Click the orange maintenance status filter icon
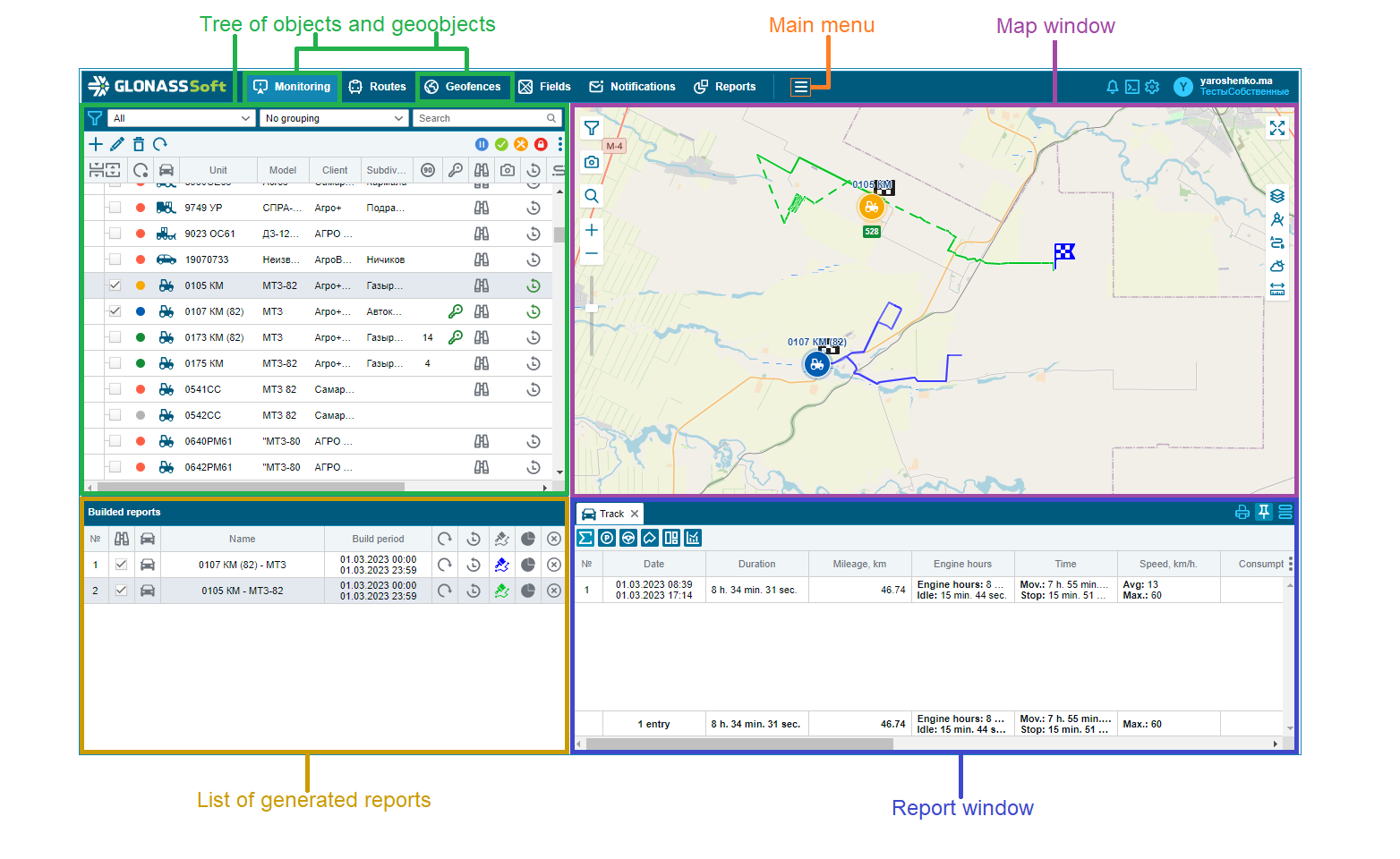Screen dimensions: 1400x859 [x=521, y=144]
